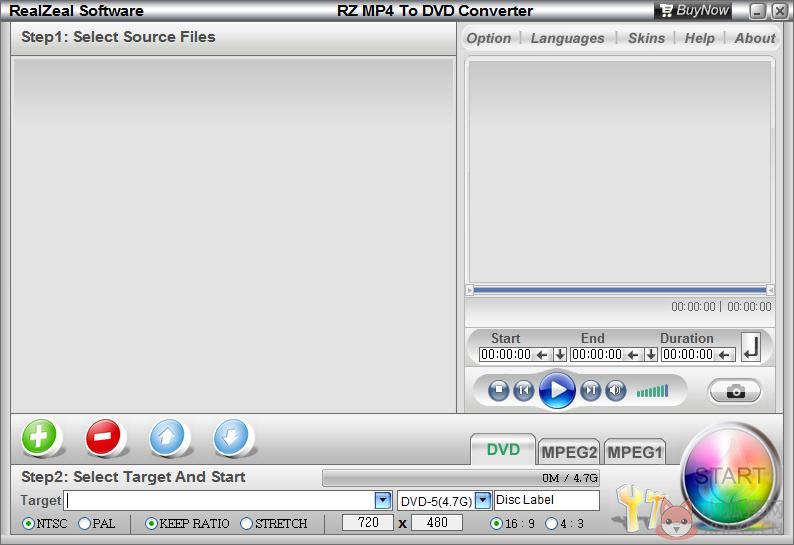Open DVD-5(4.7G) disc size dropdown

click(484, 500)
